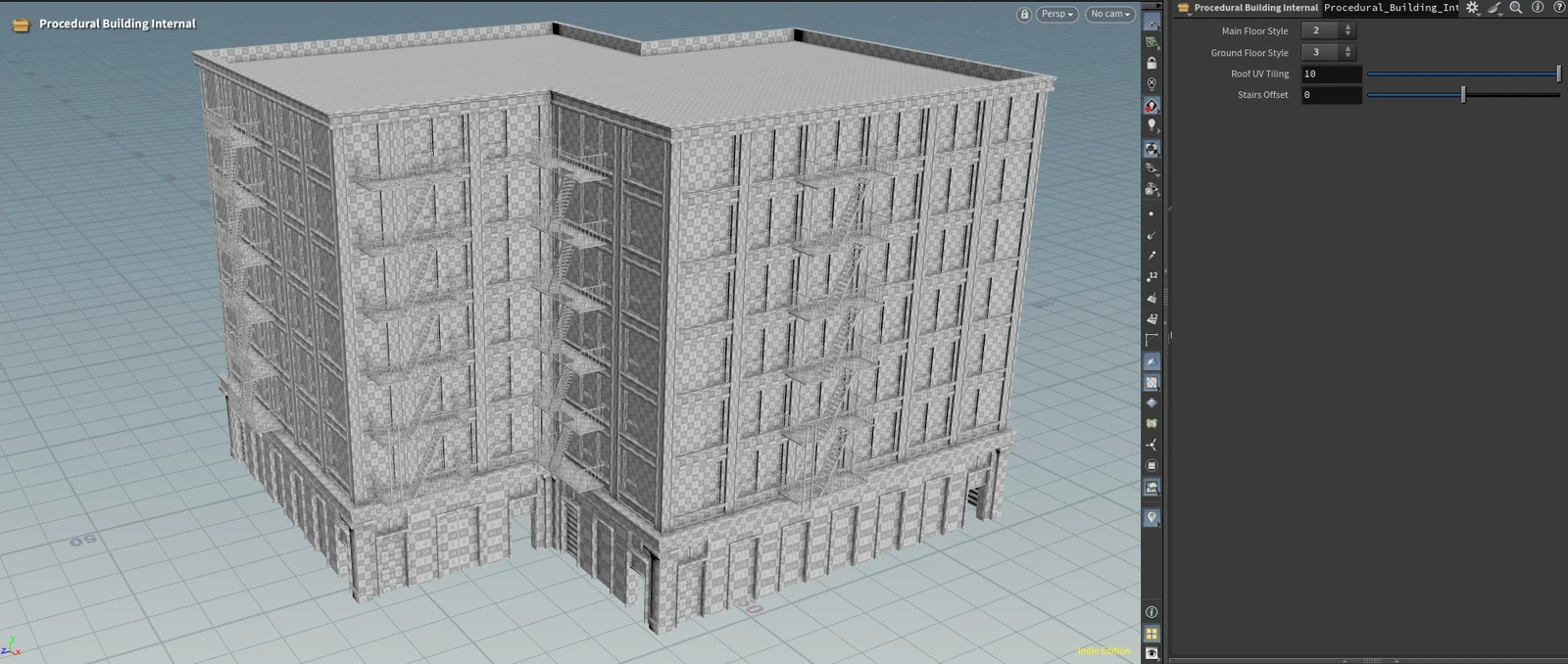Click the map pin marker icon
This screenshot has height=664, width=1568.
coord(1151,517)
